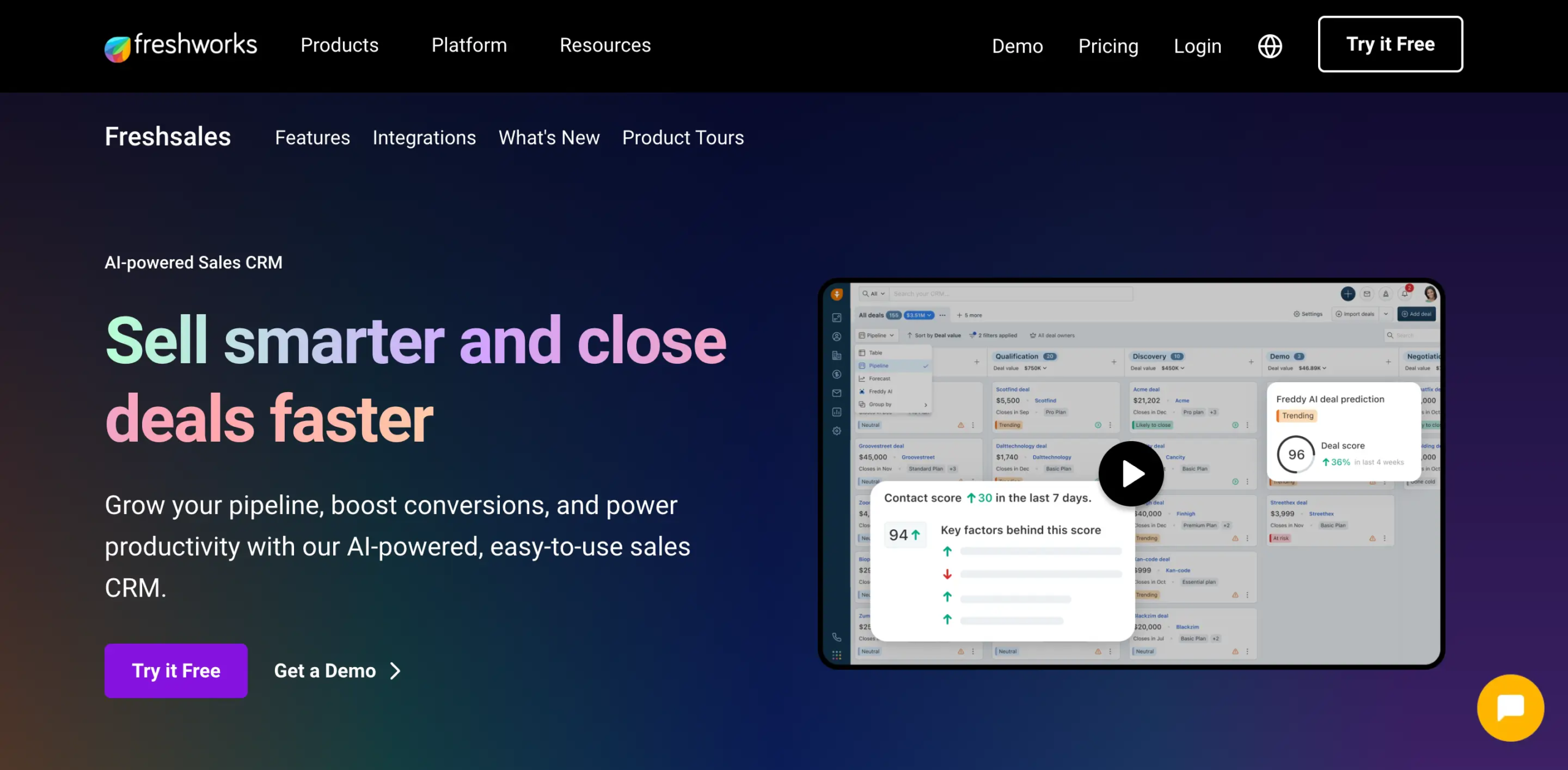Image resolution: width=1568 pixels, height=770 pixels.
Task: Click the notification bell with red badge in CRM preview
Action: [1406, 293]
